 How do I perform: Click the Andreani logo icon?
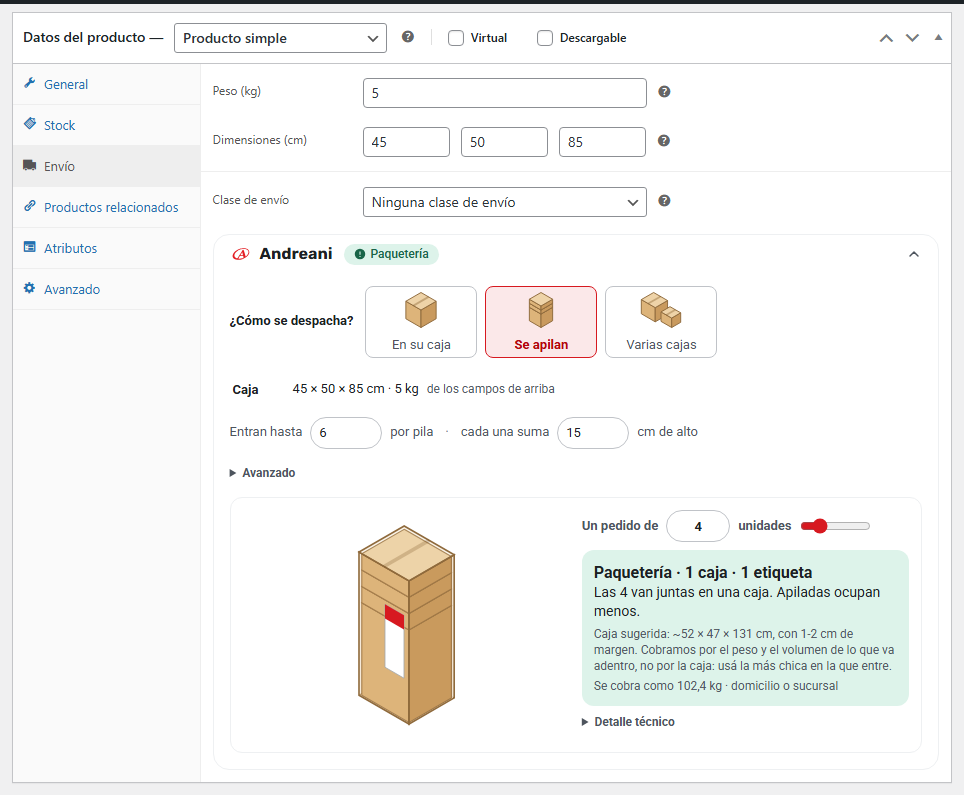[241, 254]
